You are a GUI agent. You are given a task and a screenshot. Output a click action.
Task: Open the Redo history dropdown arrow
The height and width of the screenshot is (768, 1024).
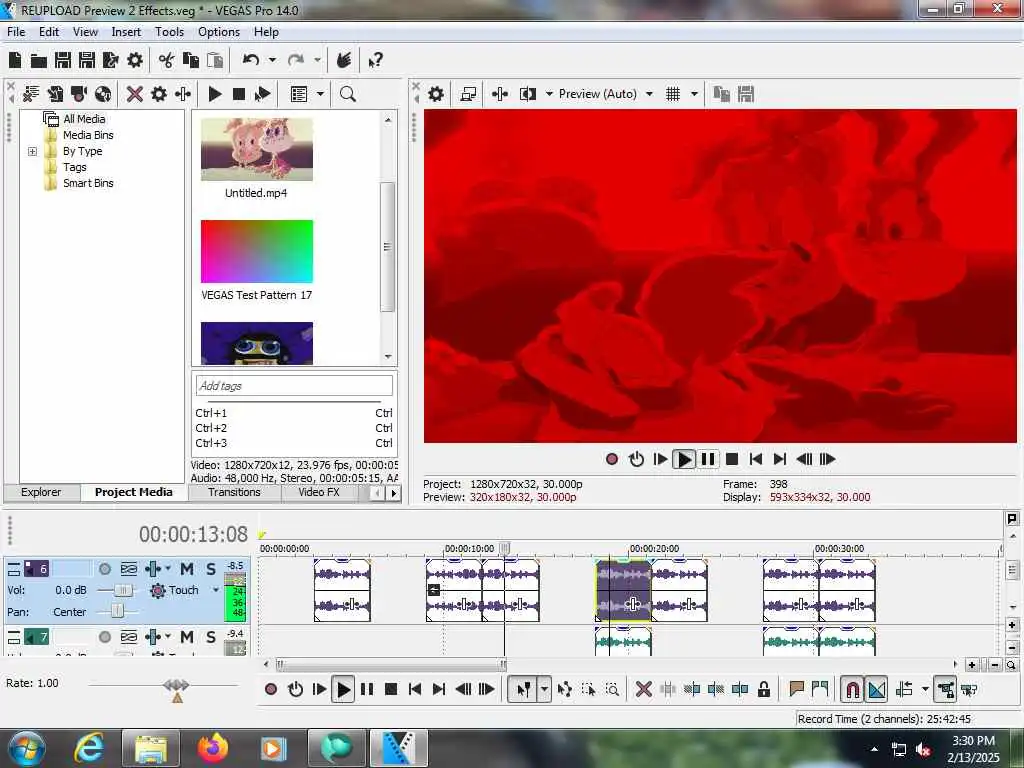(317, 61)
